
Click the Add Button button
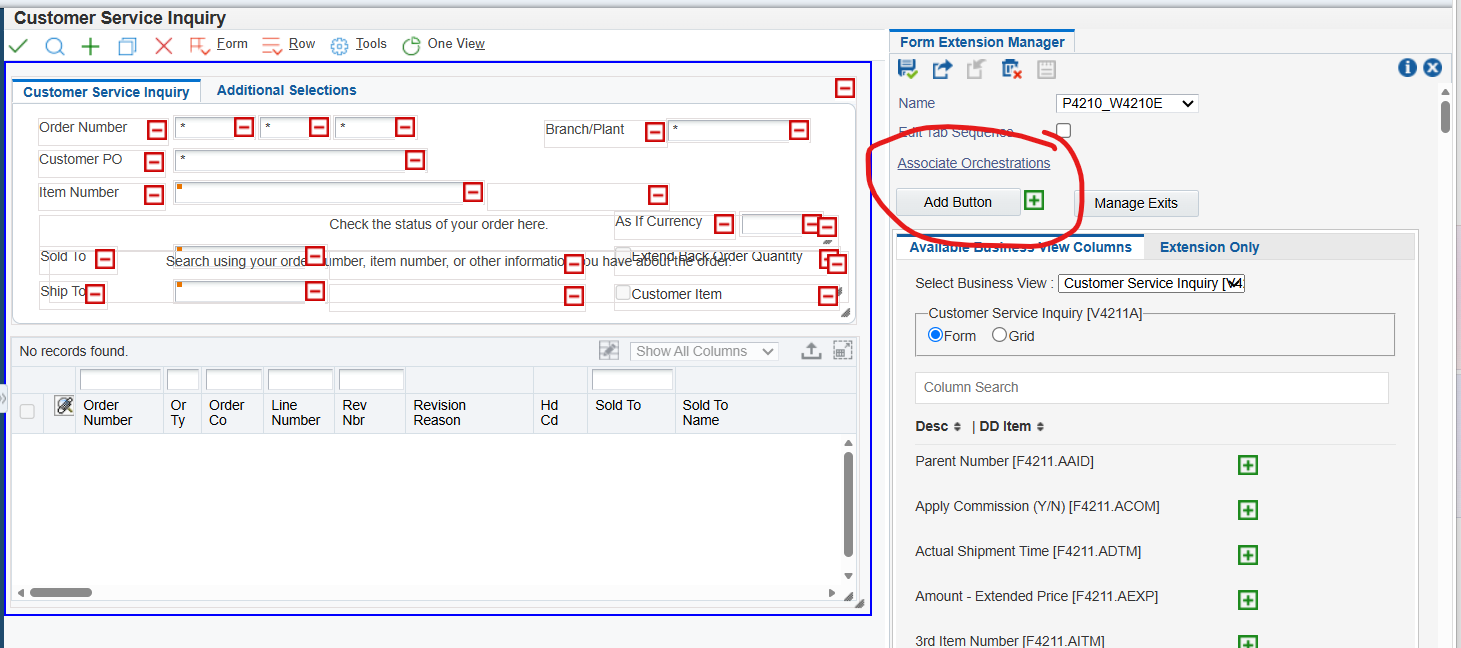(958, 202)
